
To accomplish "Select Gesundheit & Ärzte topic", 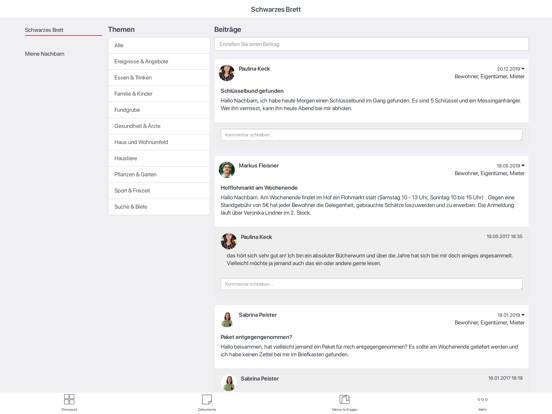I will [x=159, y=126].
